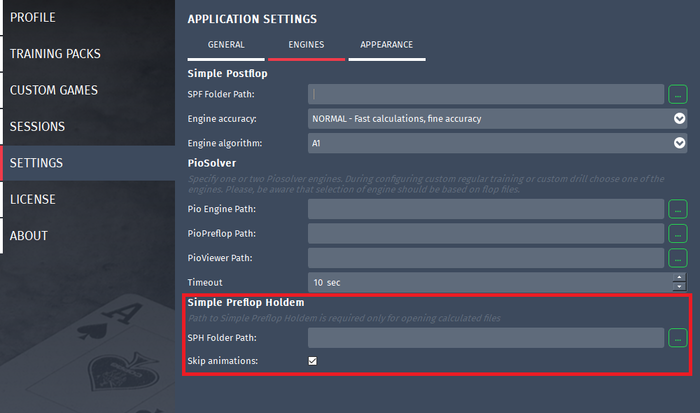
Task: Click the SPF Folder Path text field
Action: (486, 94)
